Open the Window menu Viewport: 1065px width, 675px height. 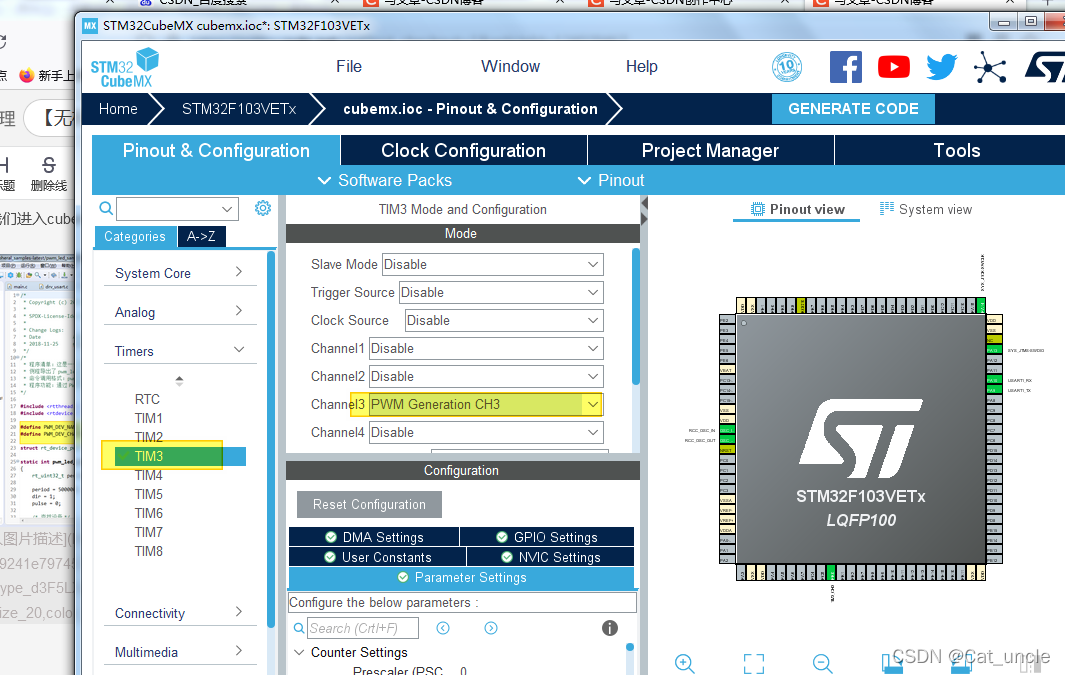tap(511, 67)
